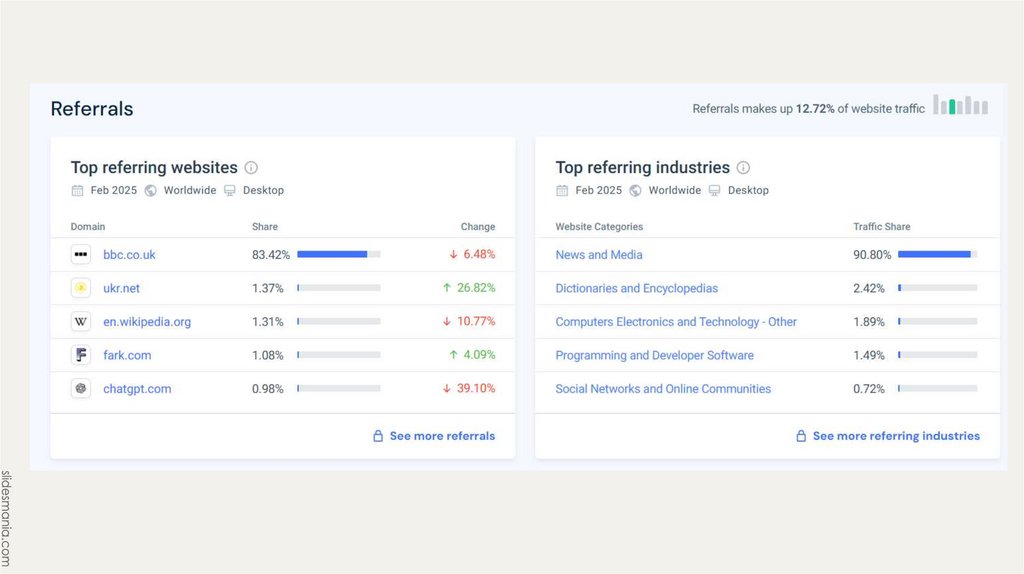Click the ukr.net favicon icon
The height and width of the screenshot is (574, 1024).
81,288
